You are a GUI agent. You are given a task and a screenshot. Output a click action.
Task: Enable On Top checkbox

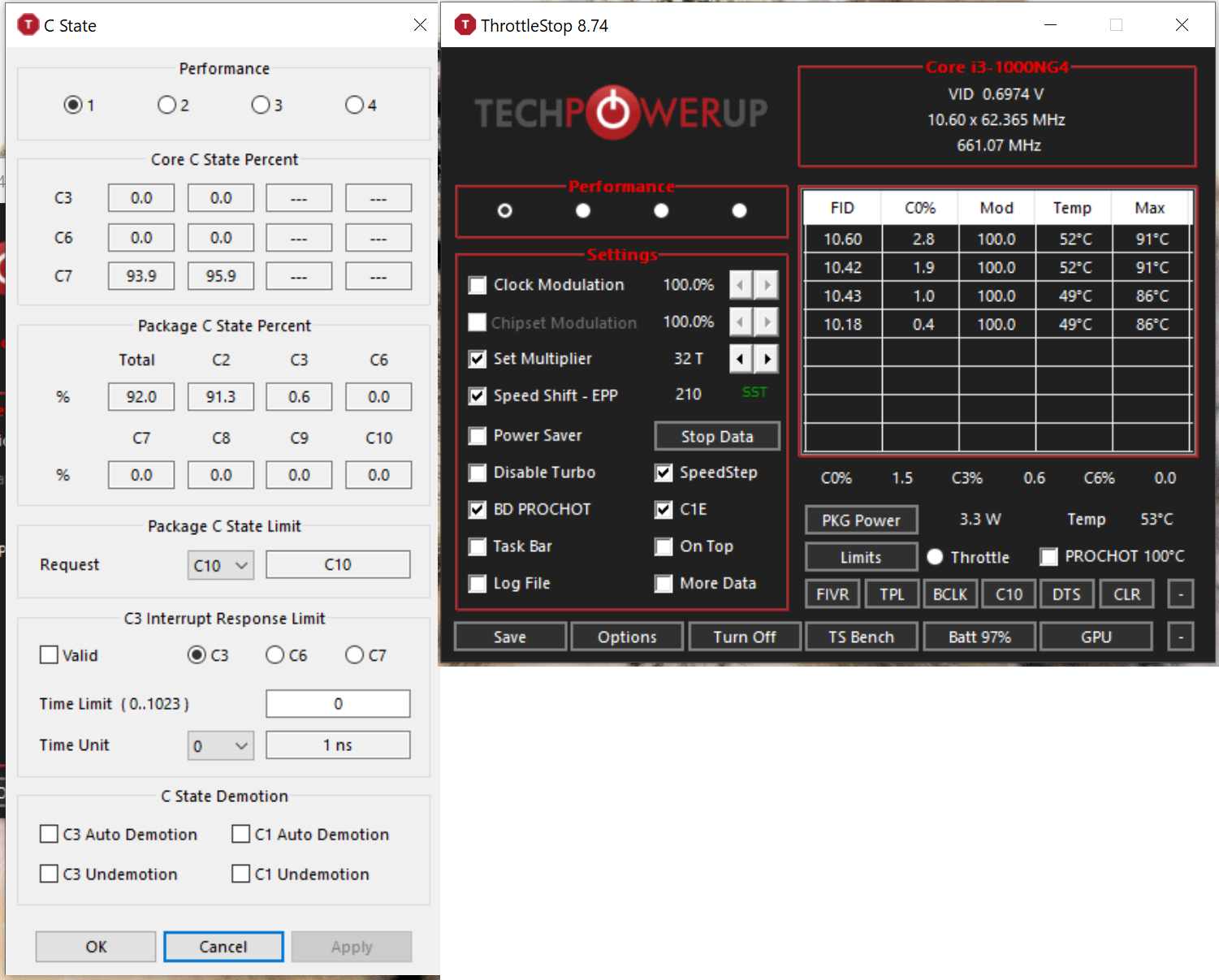click(664, 546)
